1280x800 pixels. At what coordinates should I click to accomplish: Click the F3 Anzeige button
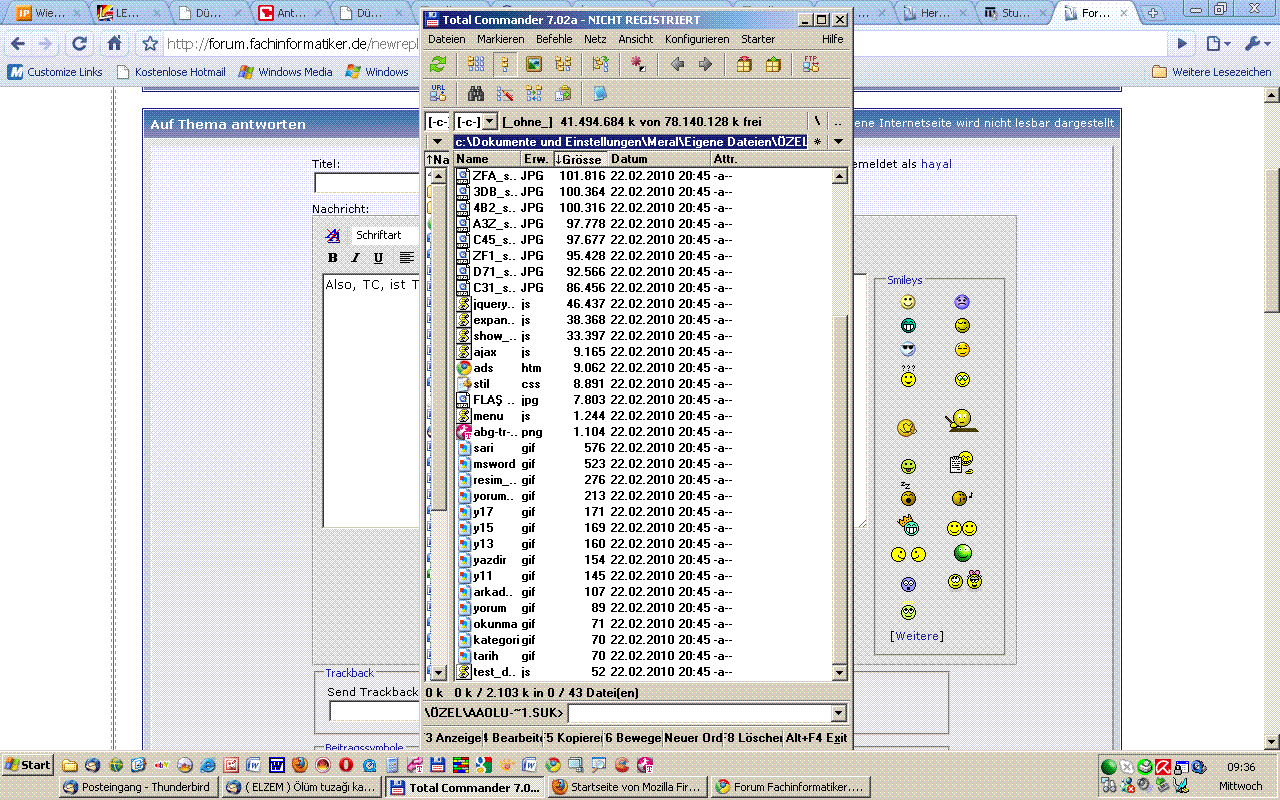pyautogui.click(x=454, y=738)
